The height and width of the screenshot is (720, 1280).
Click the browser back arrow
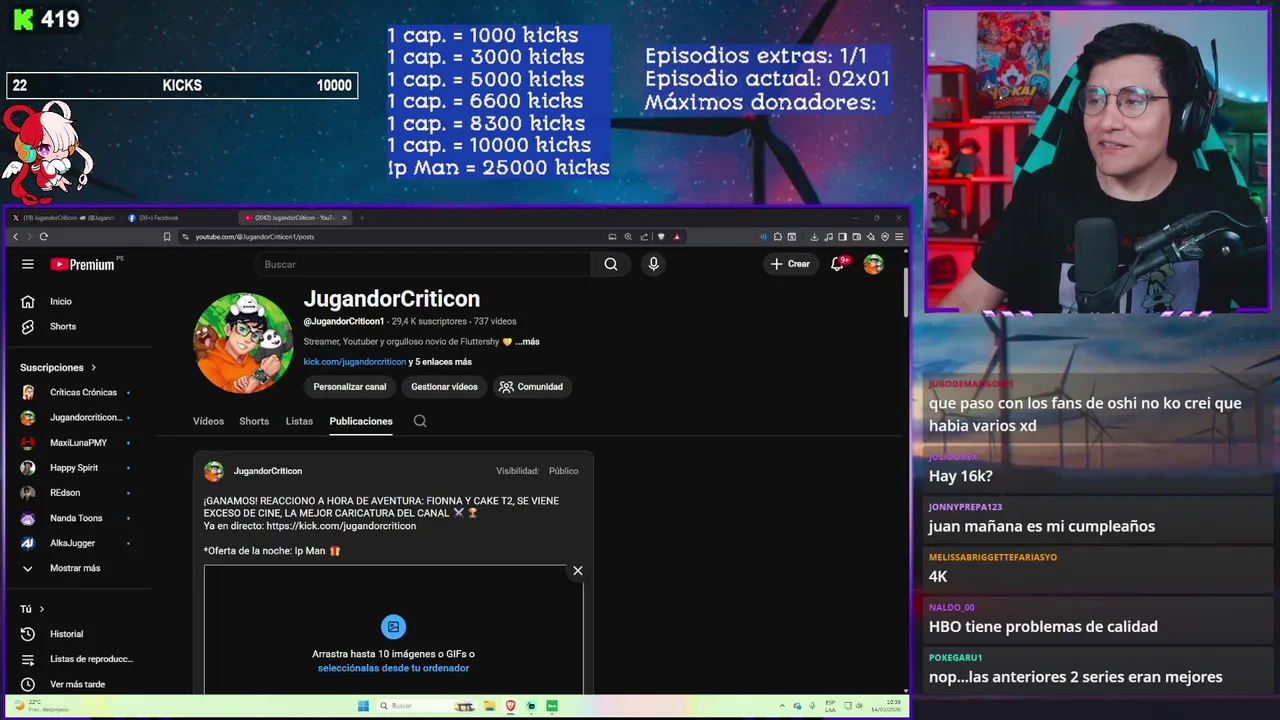click(x=15, y=237)
